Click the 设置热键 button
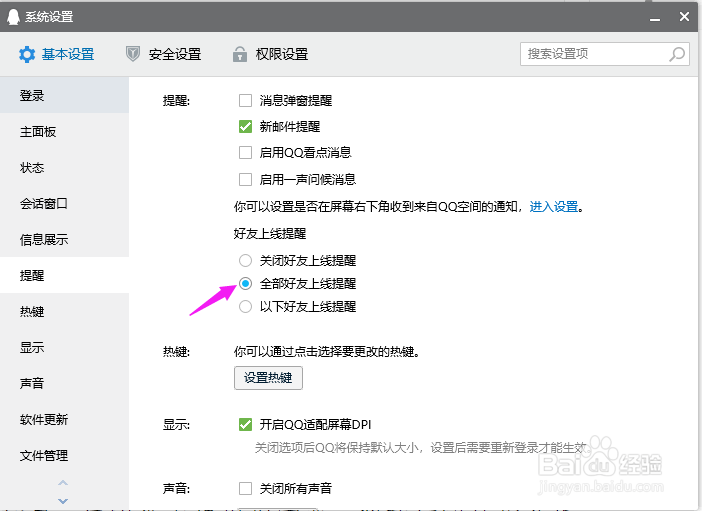Screen dimensions: 702x511 [268, 378]
